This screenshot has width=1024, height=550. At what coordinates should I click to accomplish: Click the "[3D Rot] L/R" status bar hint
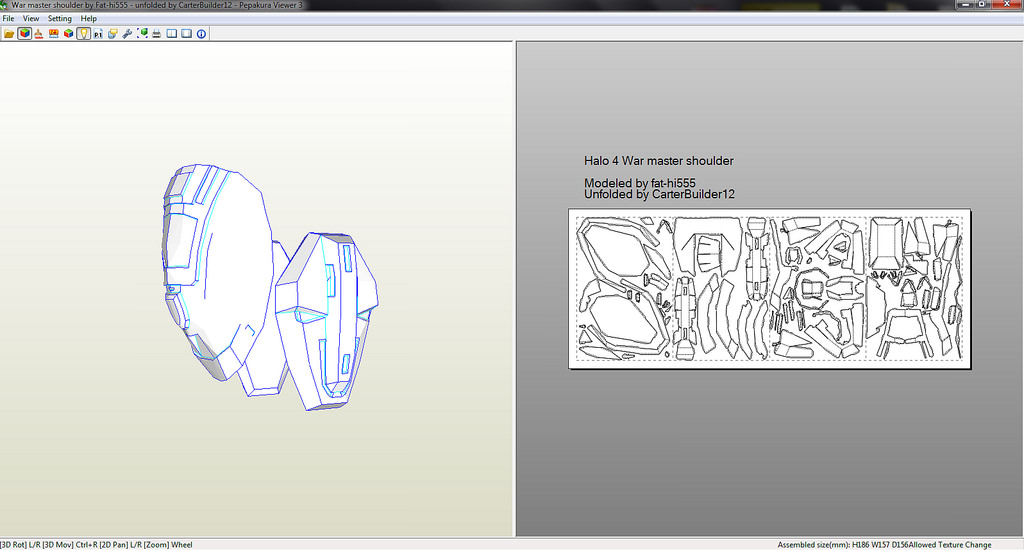pos(20,545)
